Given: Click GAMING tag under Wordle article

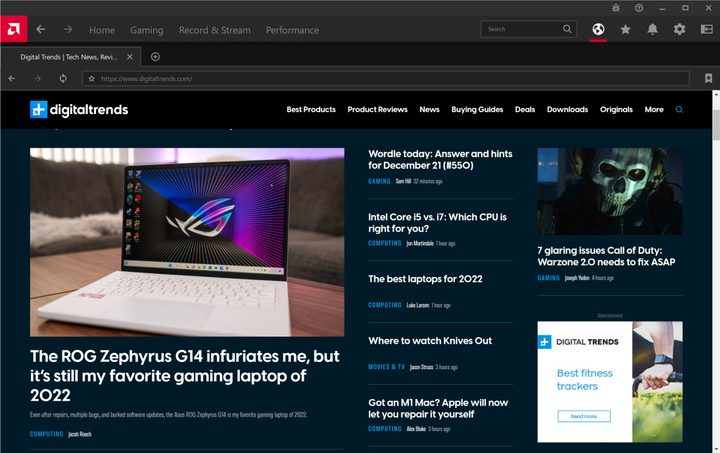Looking at the screenshot, I should [379, 181].
